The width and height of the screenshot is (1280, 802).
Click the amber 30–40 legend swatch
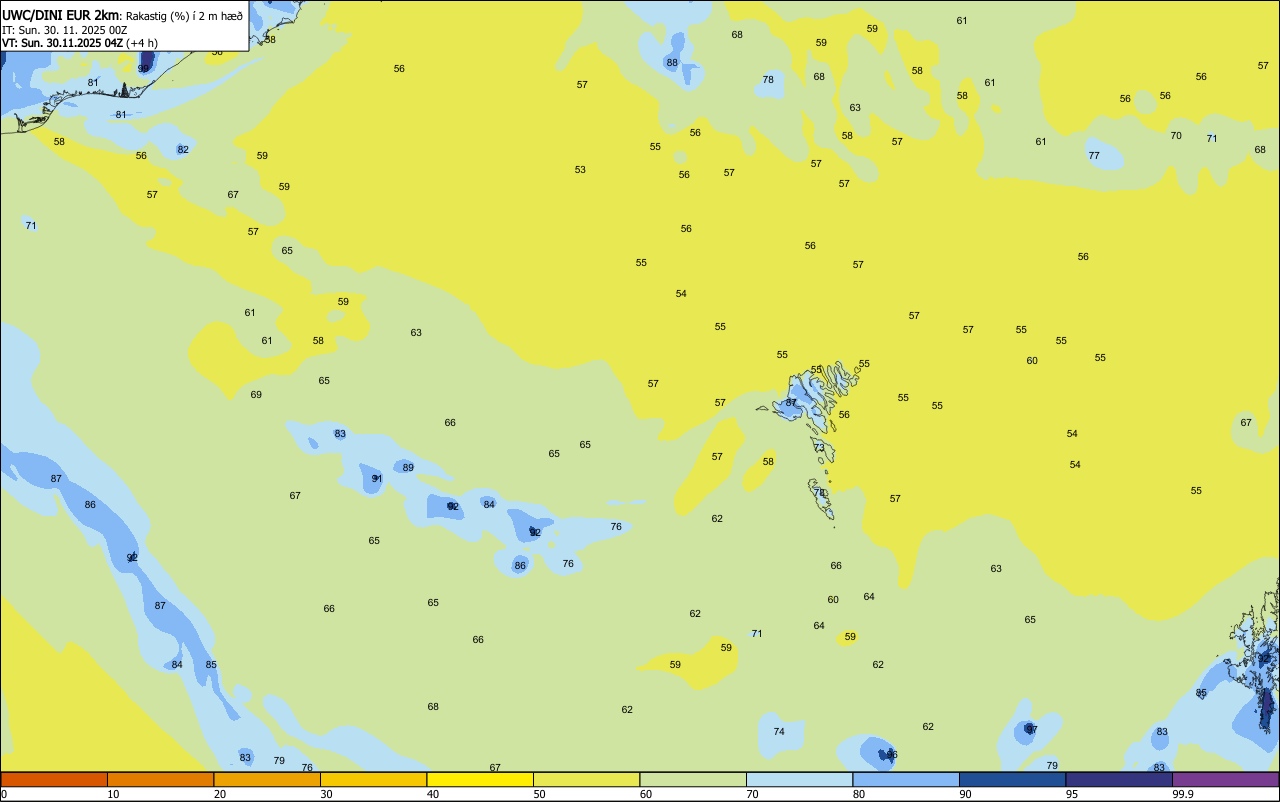point(373,779)
